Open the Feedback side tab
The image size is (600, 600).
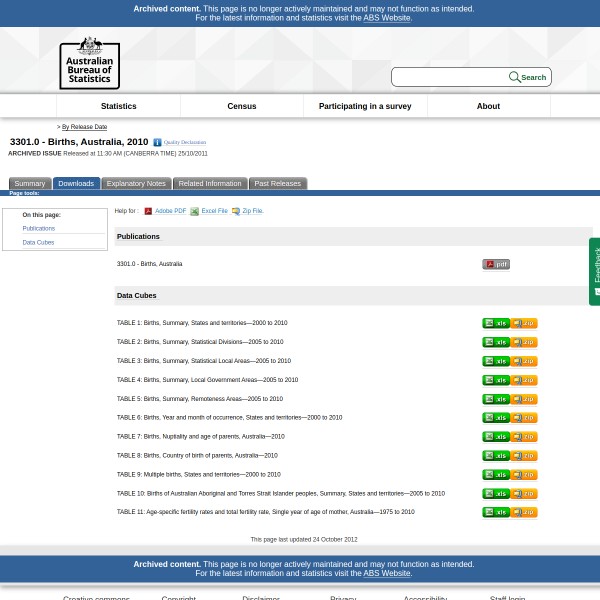[595, 270]
